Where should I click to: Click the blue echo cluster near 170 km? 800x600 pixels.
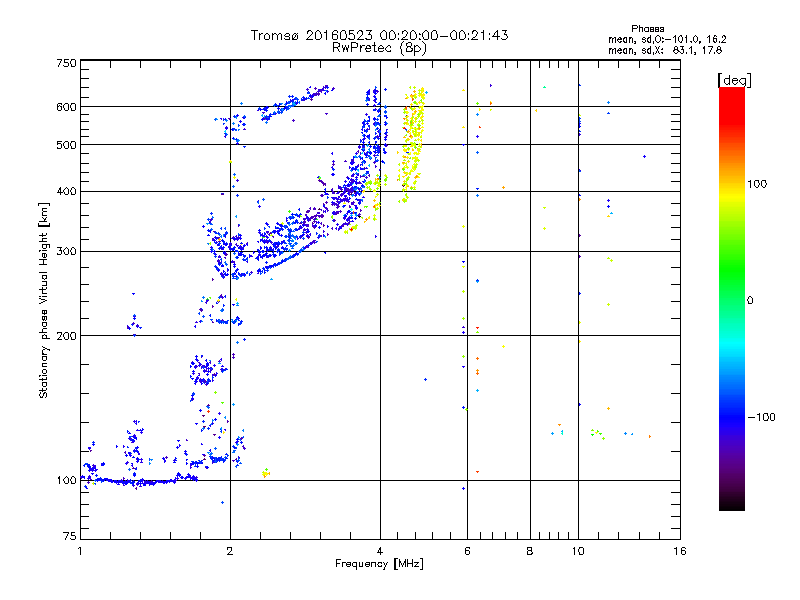207,370
